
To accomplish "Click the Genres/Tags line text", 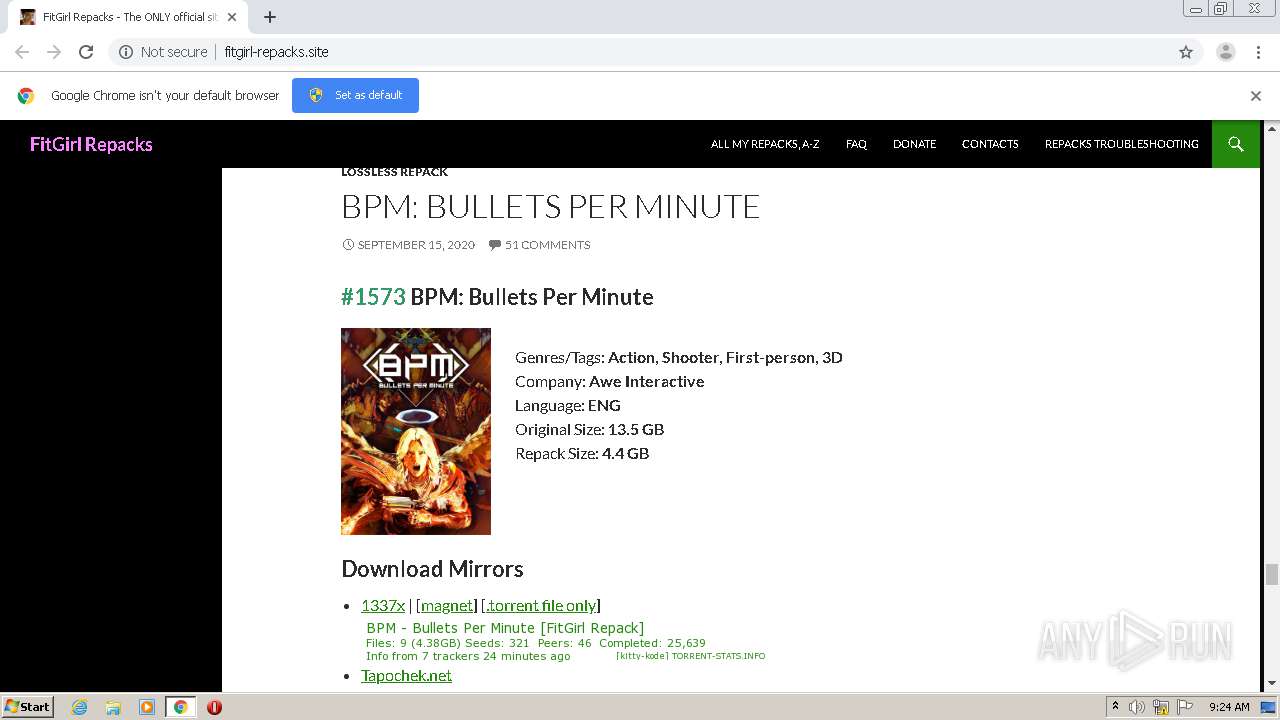I will [x=679, y=357].
